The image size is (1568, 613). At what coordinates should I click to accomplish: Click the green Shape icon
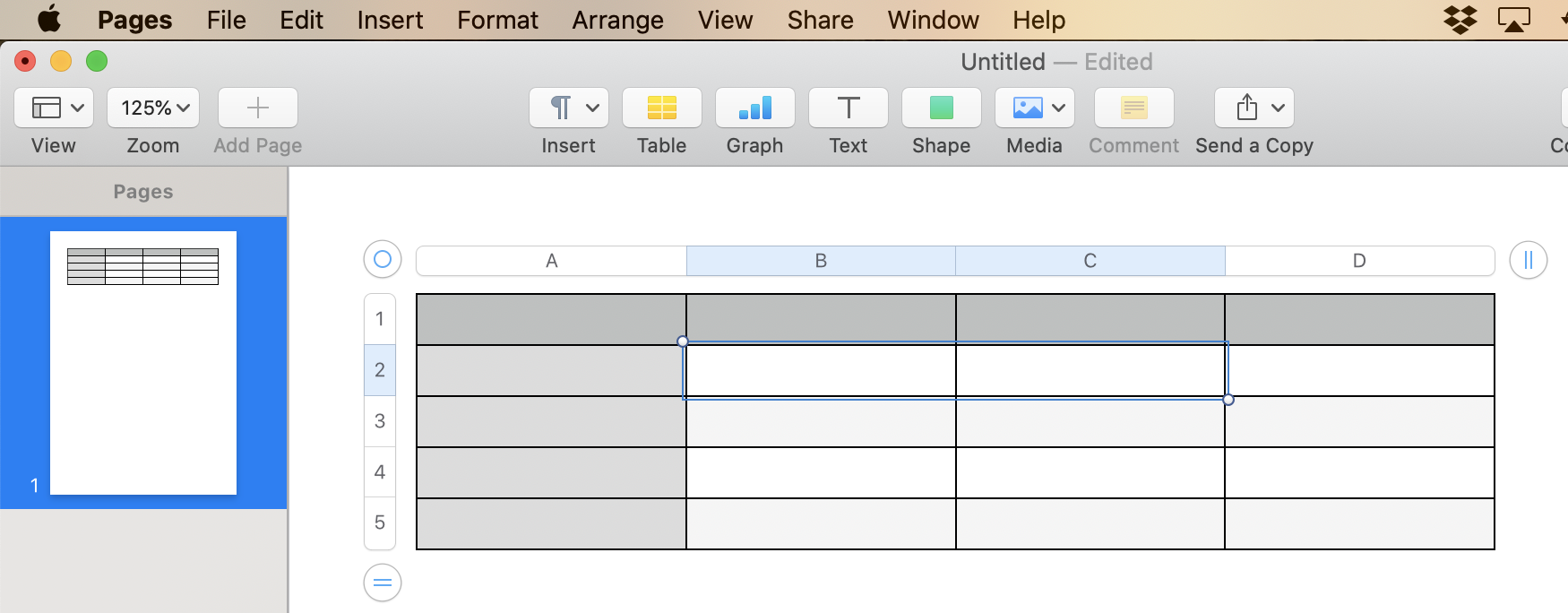point(941,108)
